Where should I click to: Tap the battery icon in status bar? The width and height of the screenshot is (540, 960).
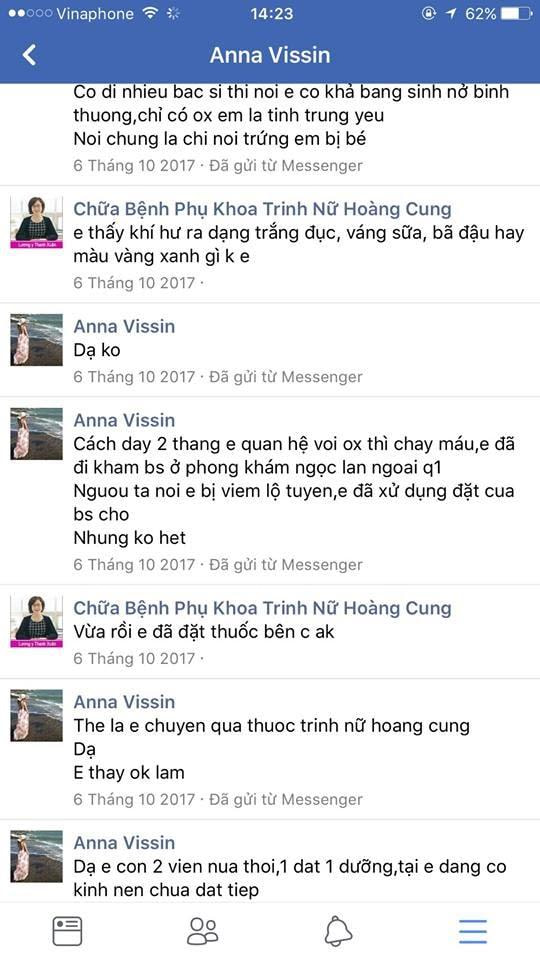(x=516, y=13)
